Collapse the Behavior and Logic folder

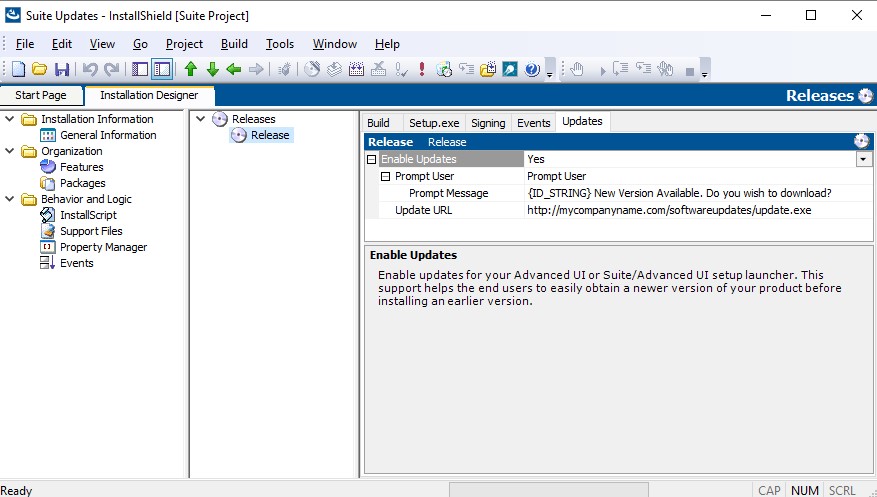[10, 199]
